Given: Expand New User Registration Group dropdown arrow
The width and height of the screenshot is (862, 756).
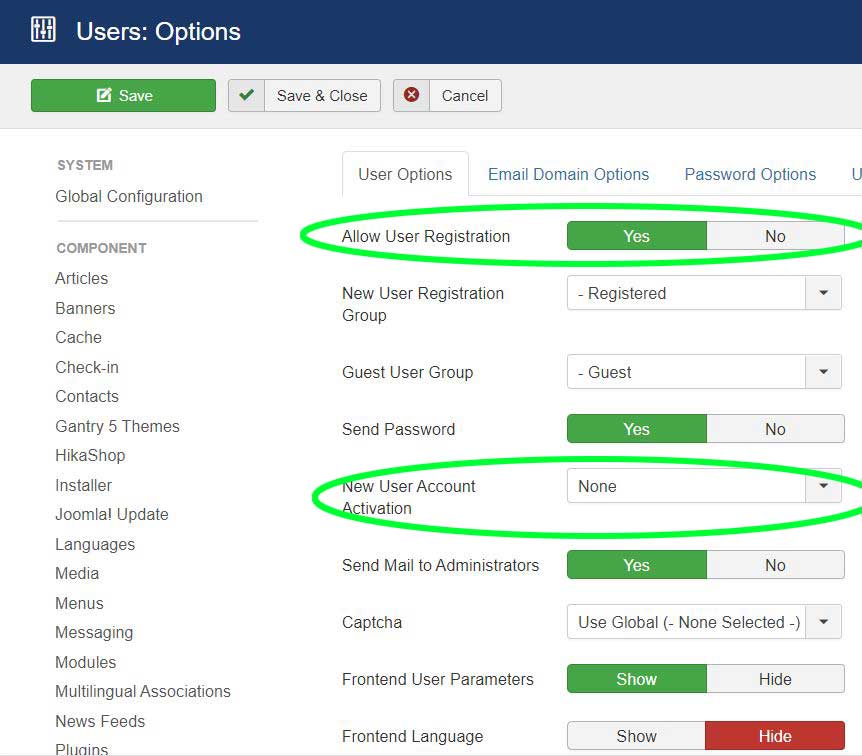Looking at the screenshot, I should click(x=823, y=293).
